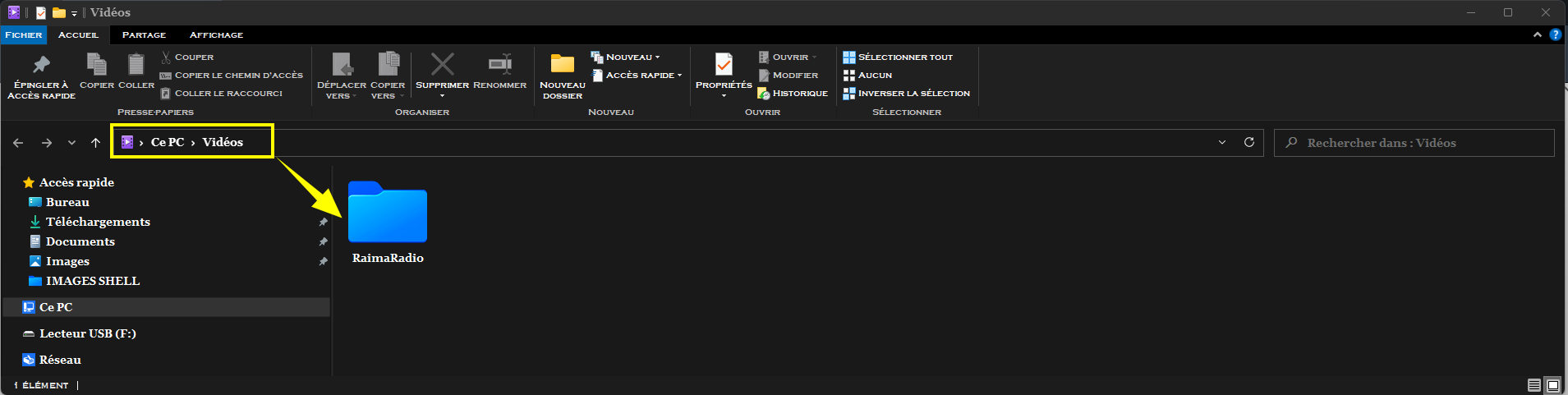This screenshot has width=1568, height=395.
Task: Click new folder quick access toolbar icon
Action: [58, 12]
